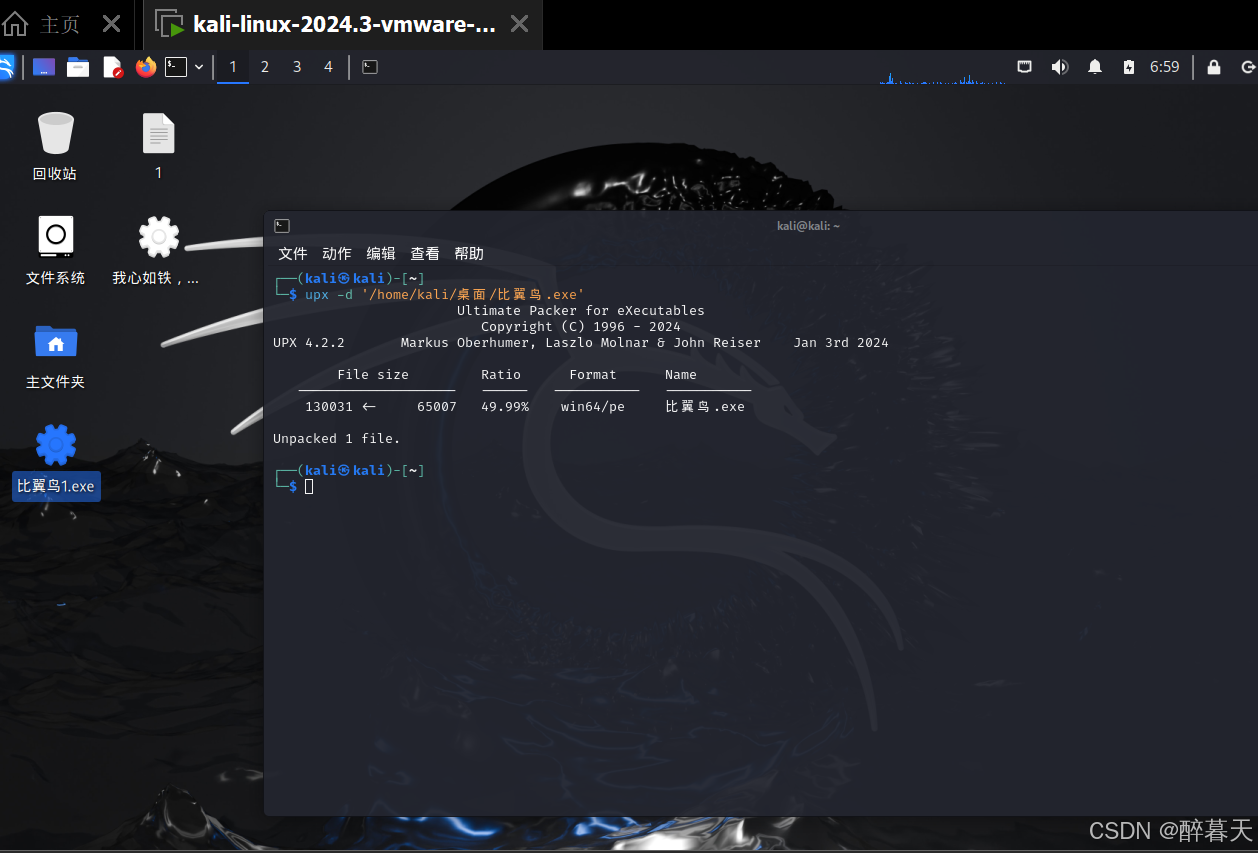This screenshot has width=1258, height=853.
Task: Open the 帮助 menu in terminal
Action: (469, 253)
